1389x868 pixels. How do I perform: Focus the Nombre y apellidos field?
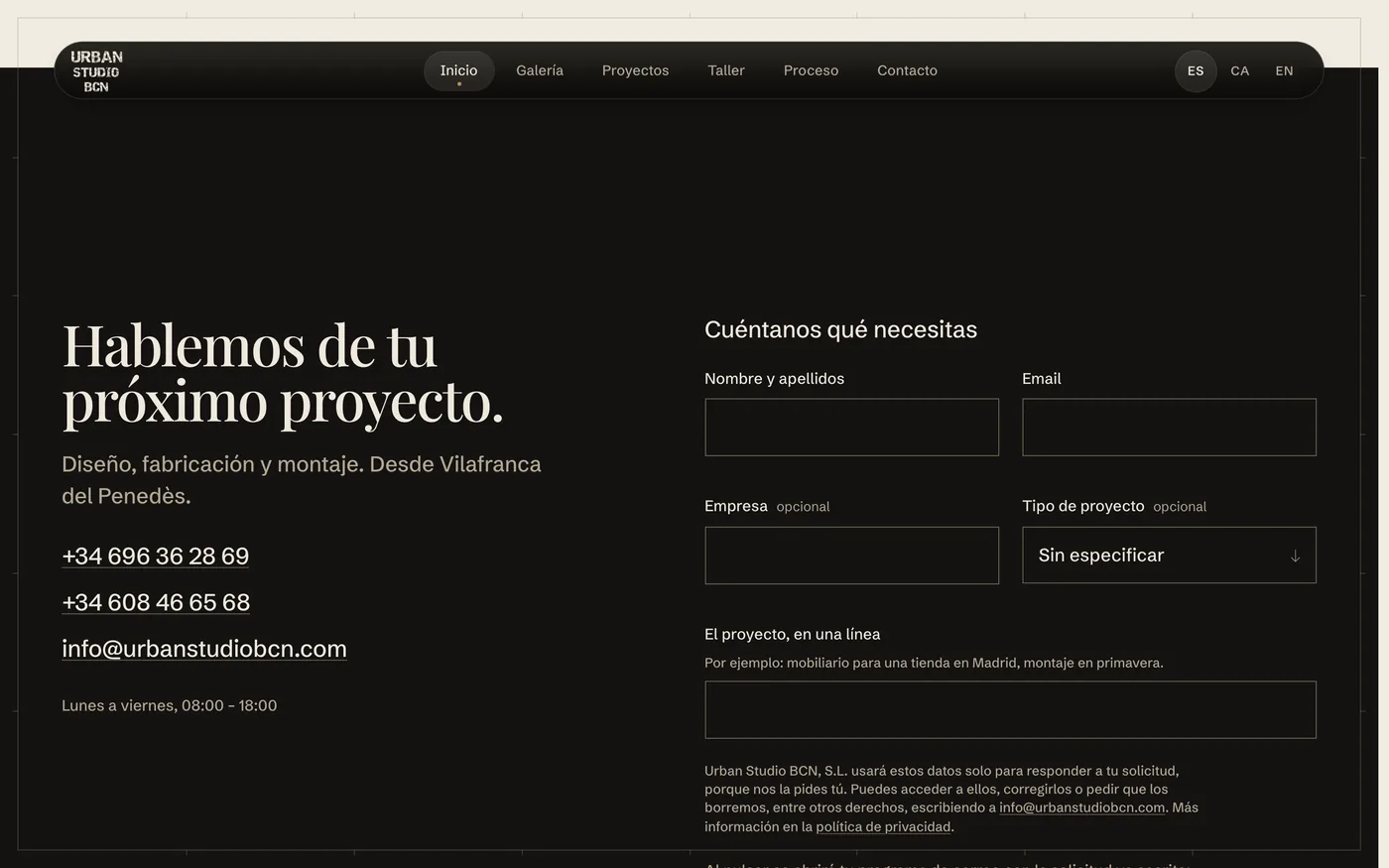[851, 428]
